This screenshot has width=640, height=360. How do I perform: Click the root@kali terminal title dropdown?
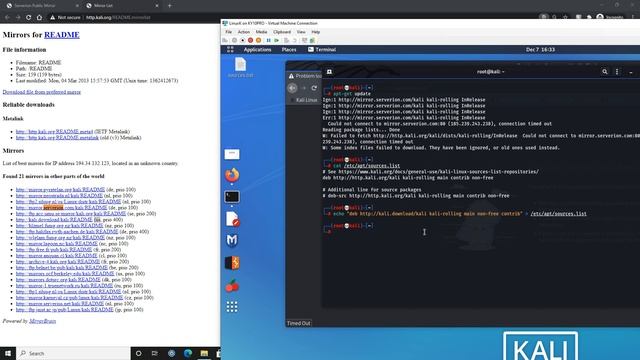[491, 72]
